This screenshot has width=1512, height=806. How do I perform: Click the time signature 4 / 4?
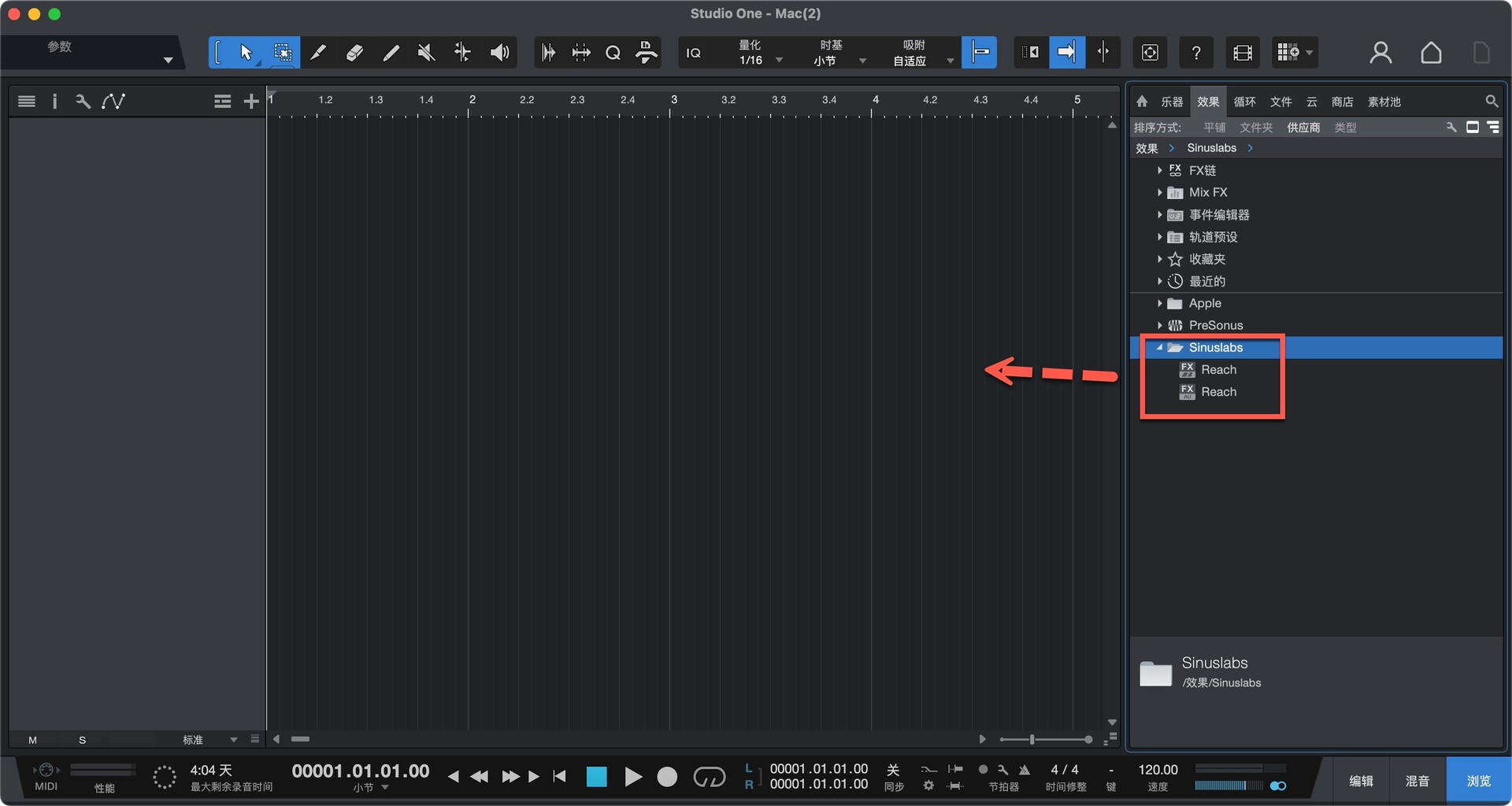pyautogui.click(x=1065, y=770)
